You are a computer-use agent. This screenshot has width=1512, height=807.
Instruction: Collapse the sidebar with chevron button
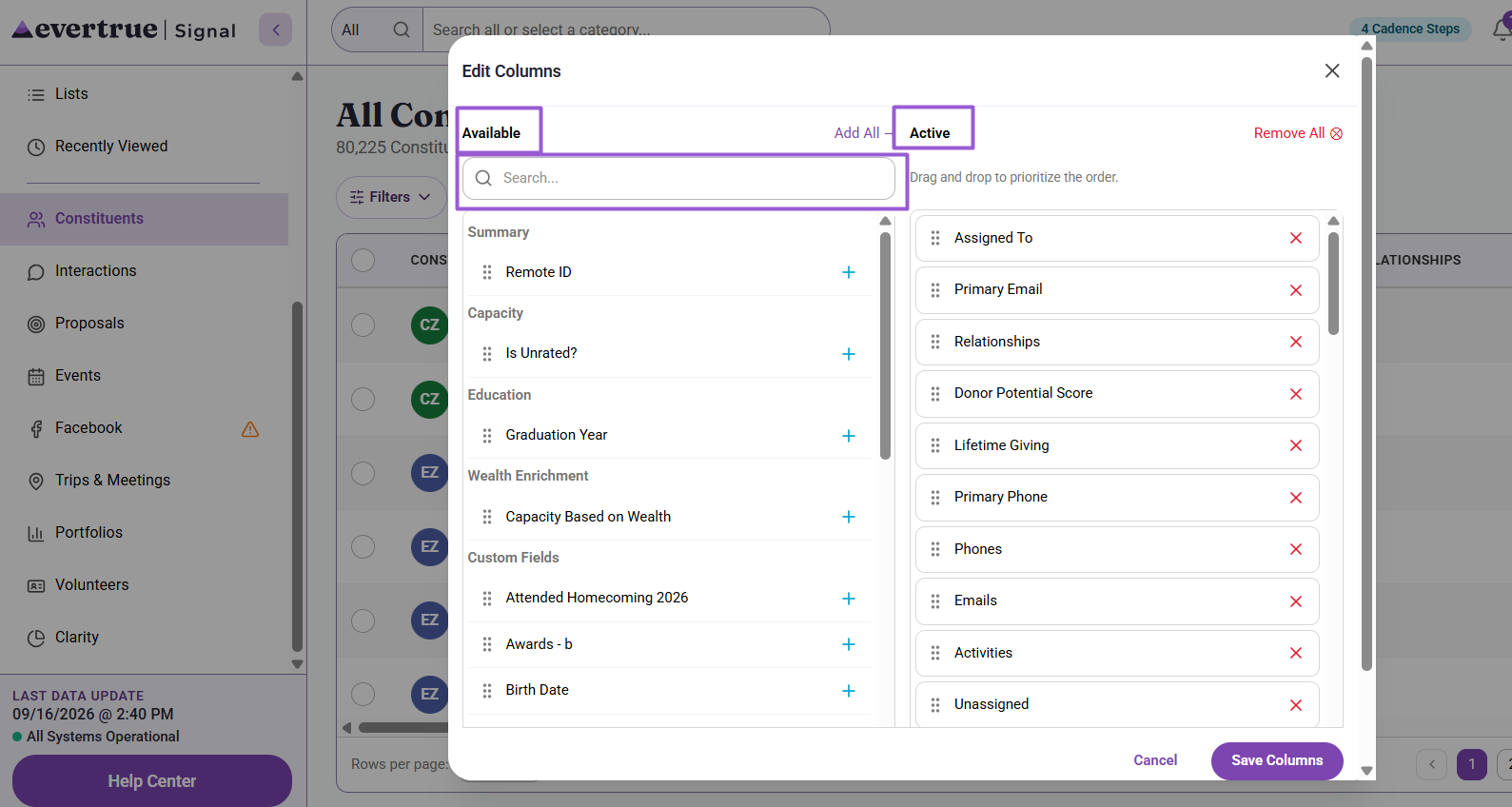pos(276,30)
